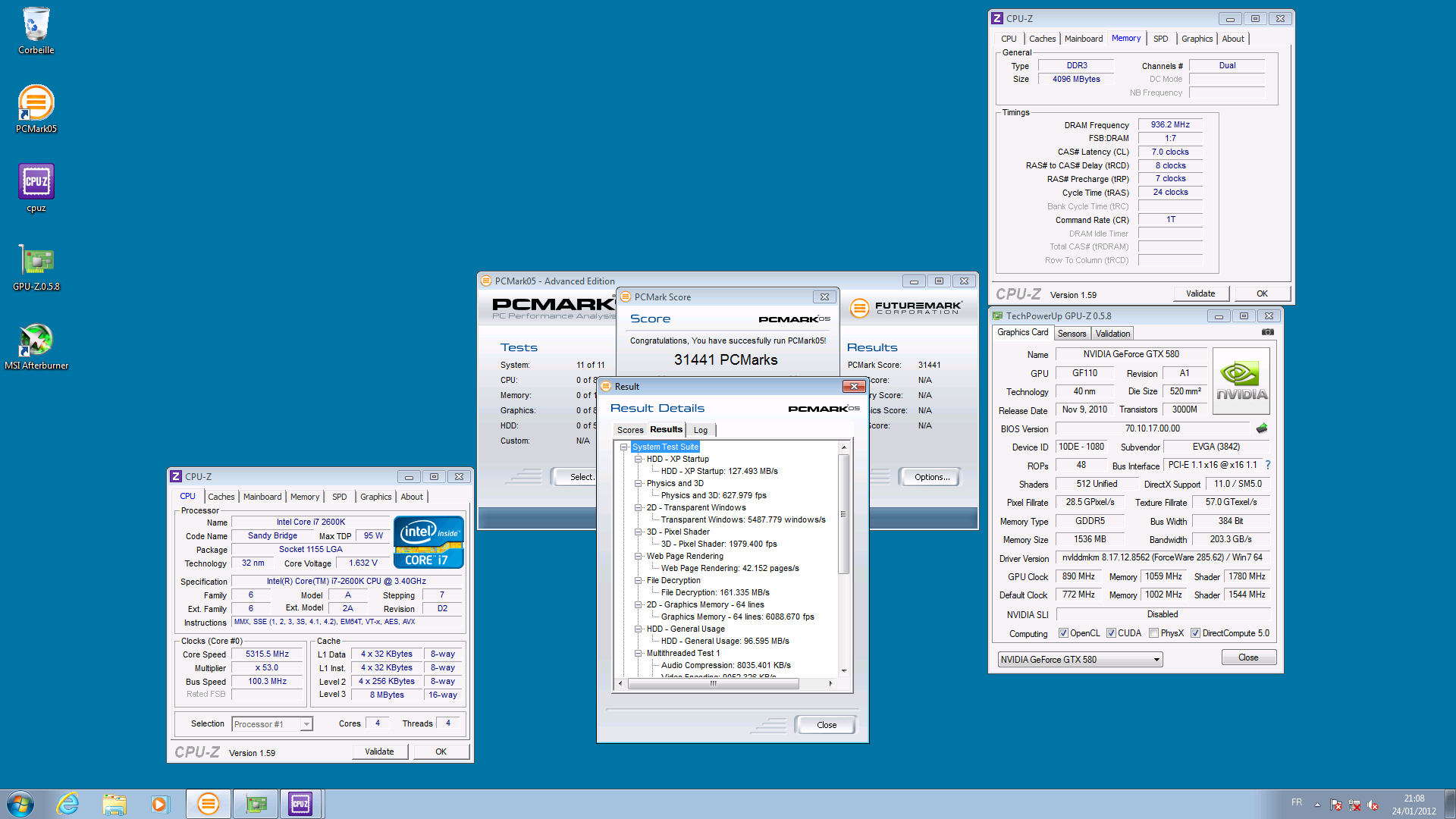The width and height of the screenshot is (1456, 819).
Task: Collapse the HDD - XP Startup node
Action: point(639,459)
